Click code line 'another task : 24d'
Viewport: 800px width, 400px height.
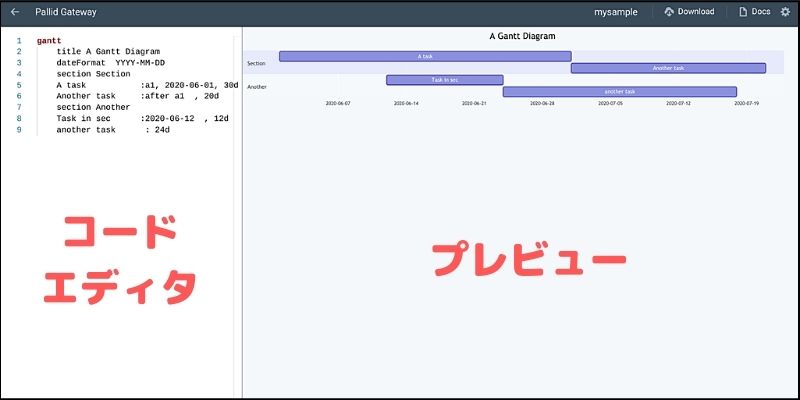[113, 130]
